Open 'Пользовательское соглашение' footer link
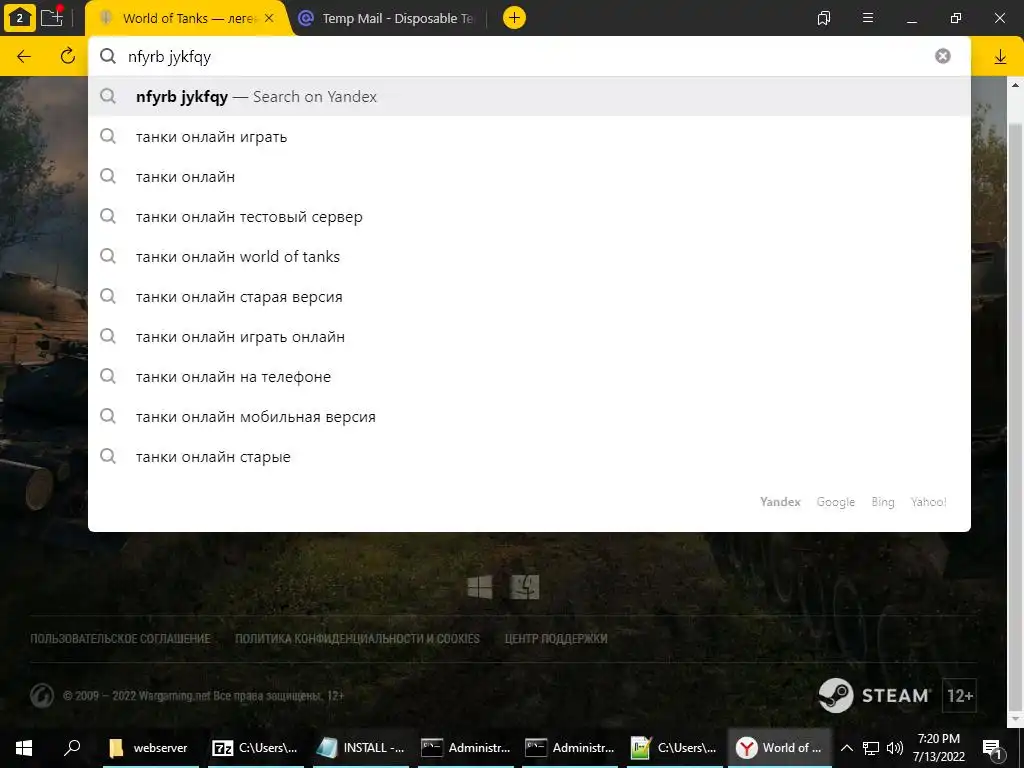1024x768 pixels. 120,639
